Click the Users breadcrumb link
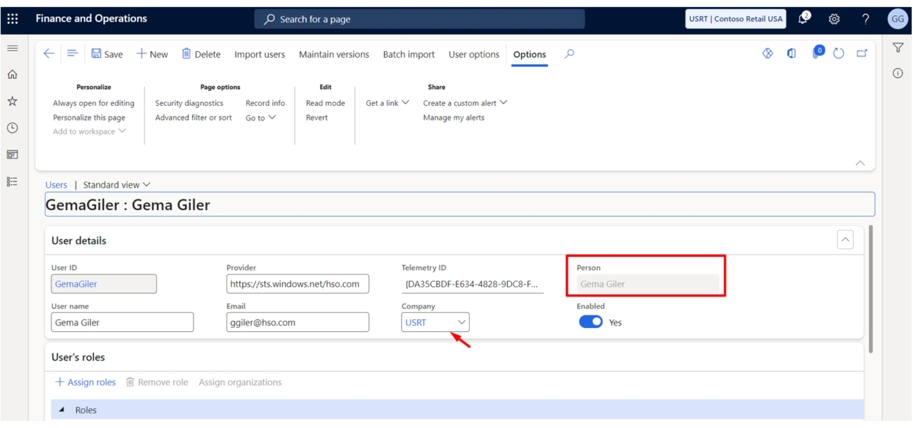This screenshot has width=913, height=428. pyautogui.click(x=56, y=185)
